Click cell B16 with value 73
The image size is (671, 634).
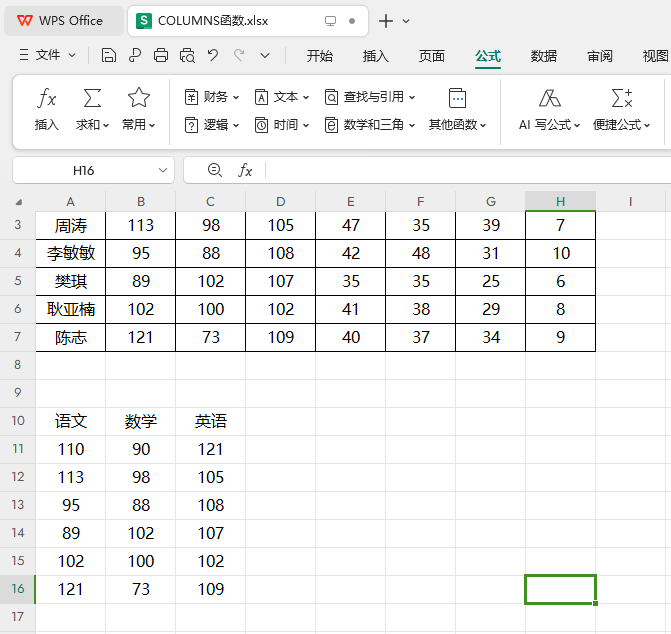(x=141, y=590)
